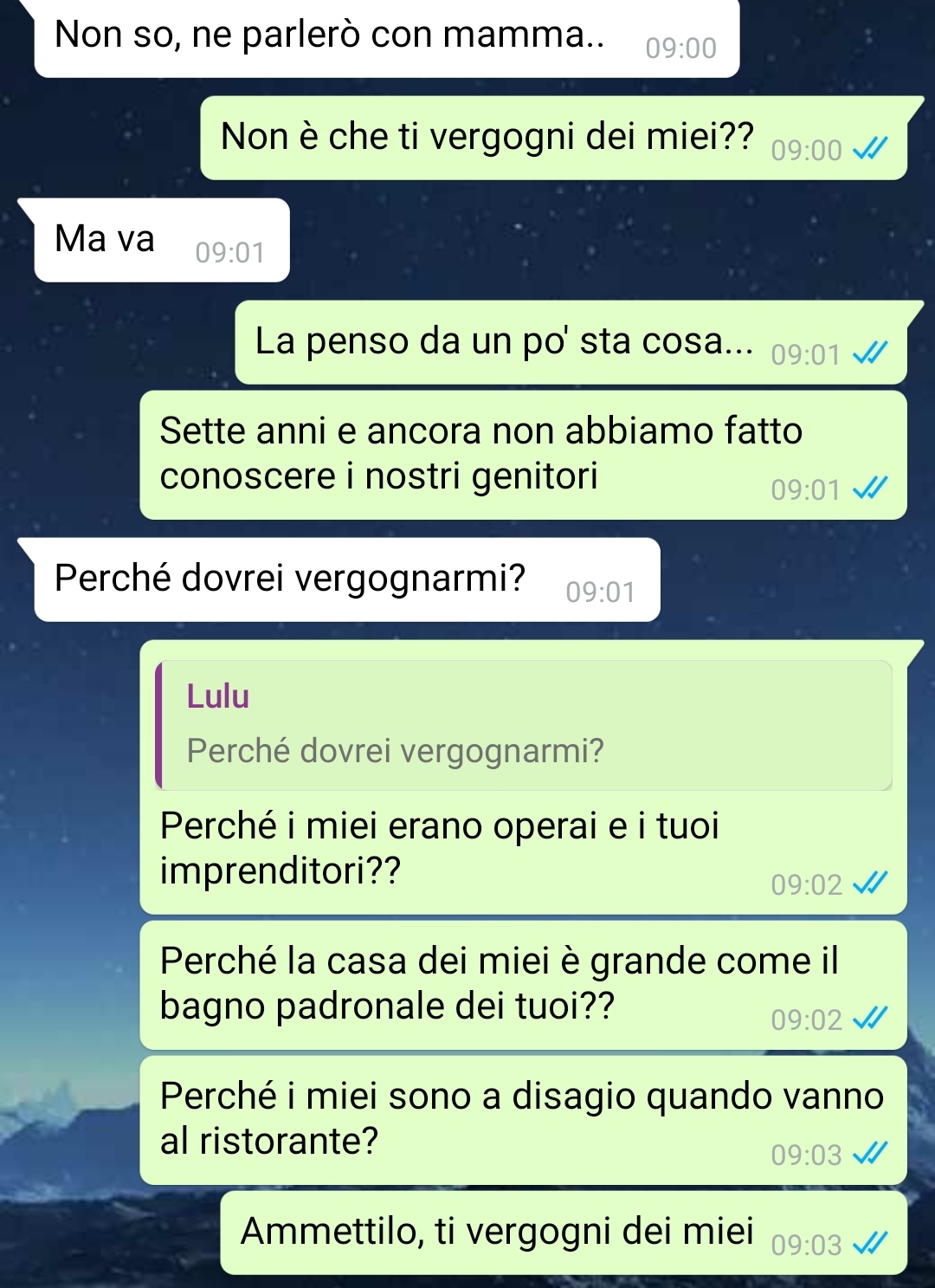Image resolution: width=935 pixels, height=1288 pixels.
Task: Select message 'Perché i miei sono a disagio'
Action: (x=523, y=1120)
